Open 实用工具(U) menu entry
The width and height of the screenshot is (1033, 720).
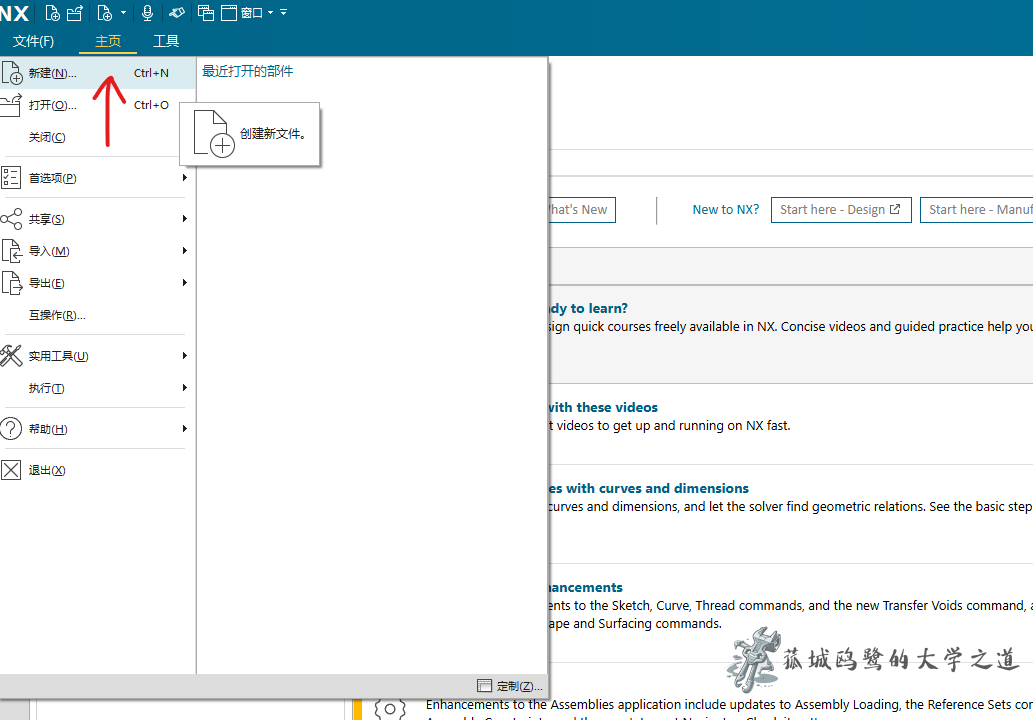coord(98,356)
